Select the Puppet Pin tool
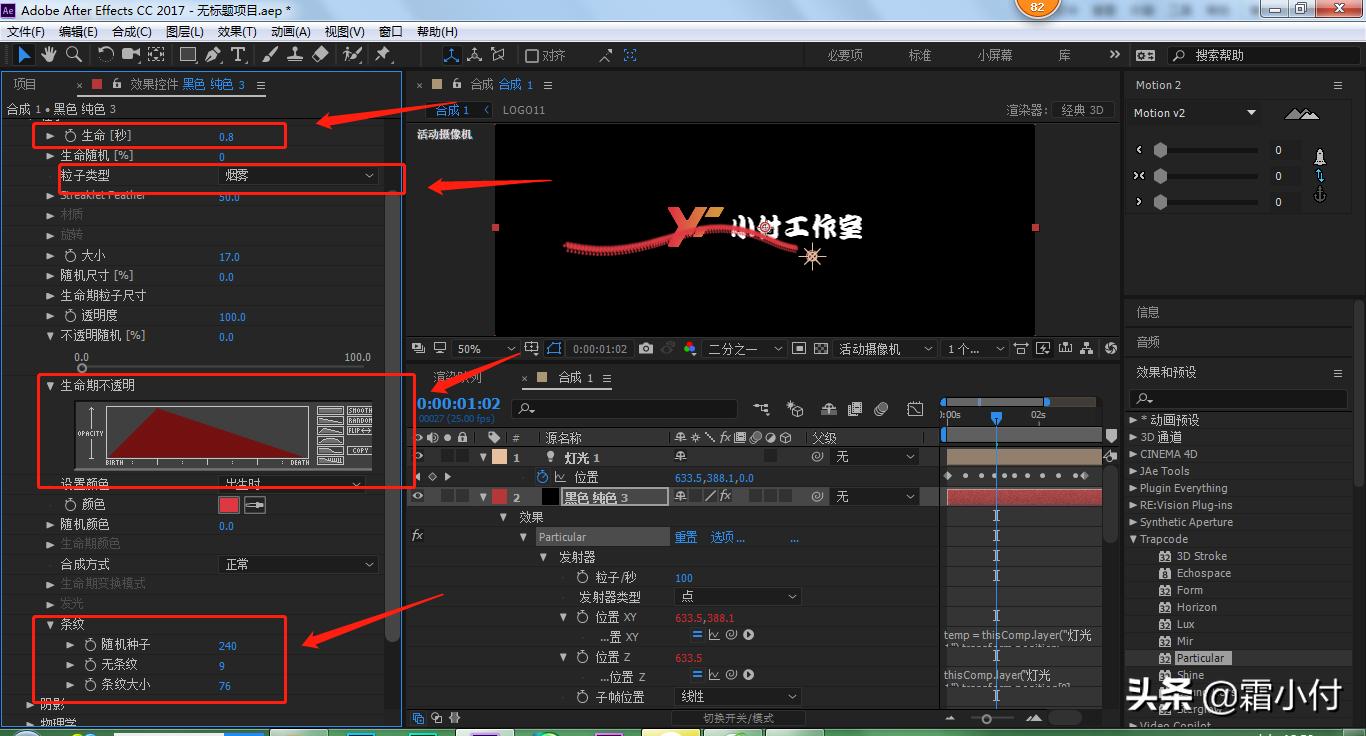This screenshot has height=736, width=1366. pos(383,55)
